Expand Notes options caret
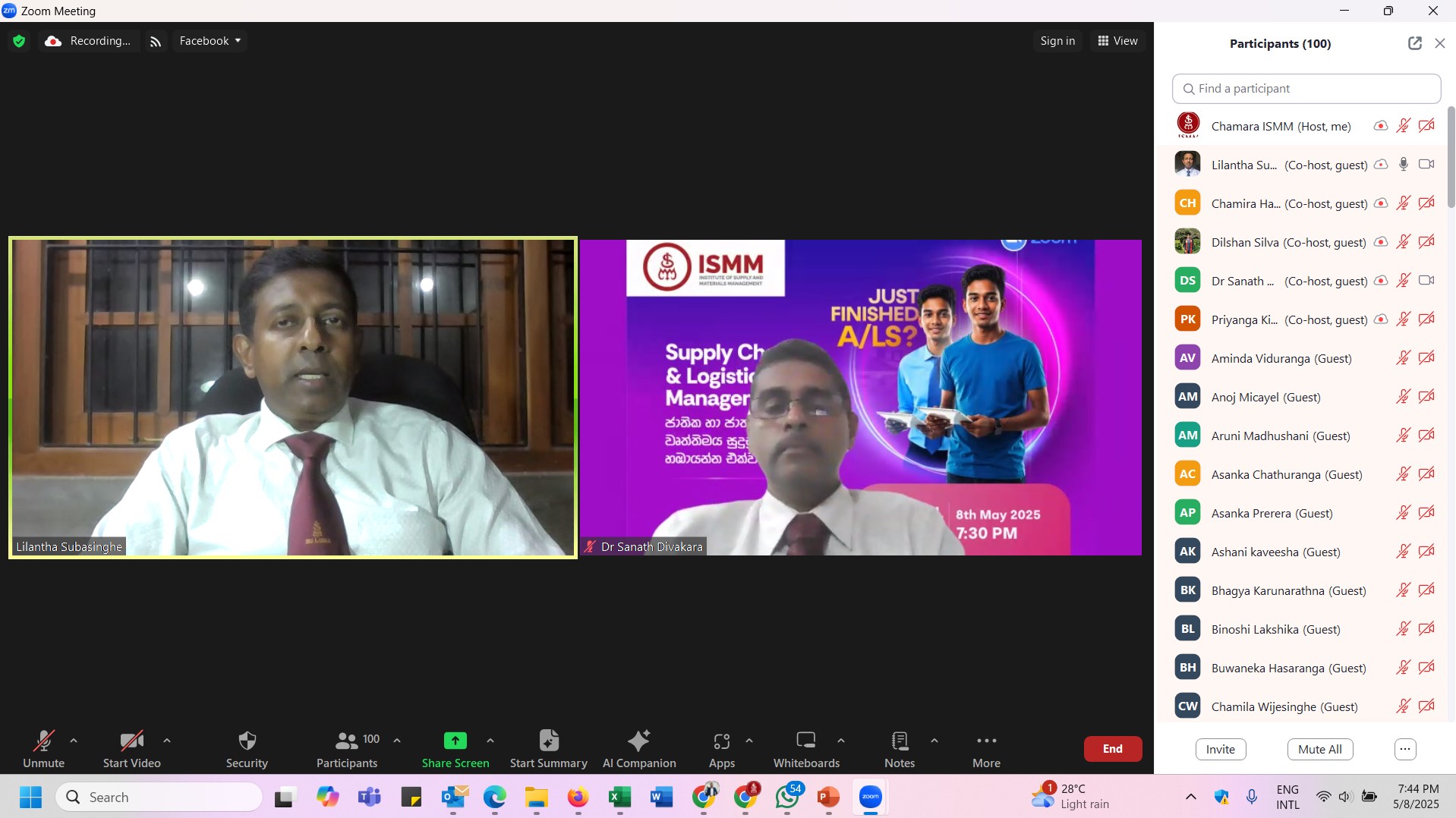The height and width of the screenshot is (818, 1456). (934, 741)
